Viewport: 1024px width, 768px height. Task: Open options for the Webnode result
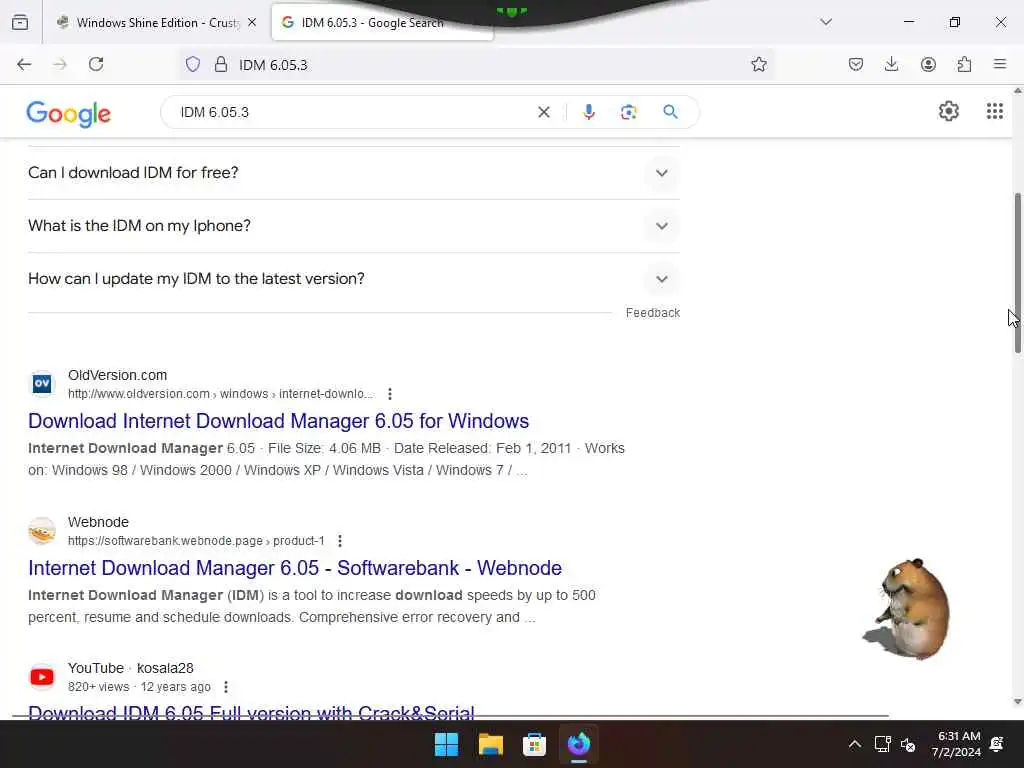coord(340,541)
